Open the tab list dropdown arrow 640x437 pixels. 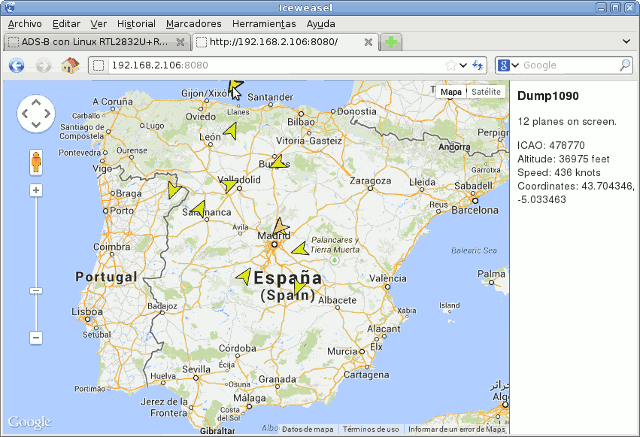click(626, 41)
